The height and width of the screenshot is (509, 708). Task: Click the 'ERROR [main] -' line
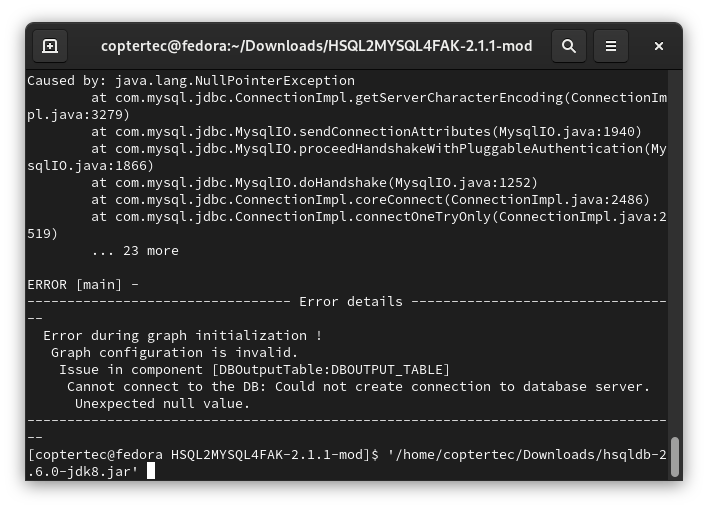(x=83, y=285)
